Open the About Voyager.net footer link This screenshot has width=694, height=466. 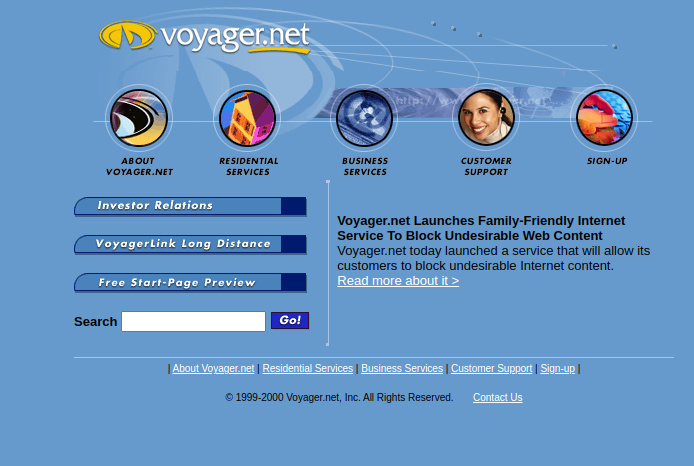(x=213, y=368)
